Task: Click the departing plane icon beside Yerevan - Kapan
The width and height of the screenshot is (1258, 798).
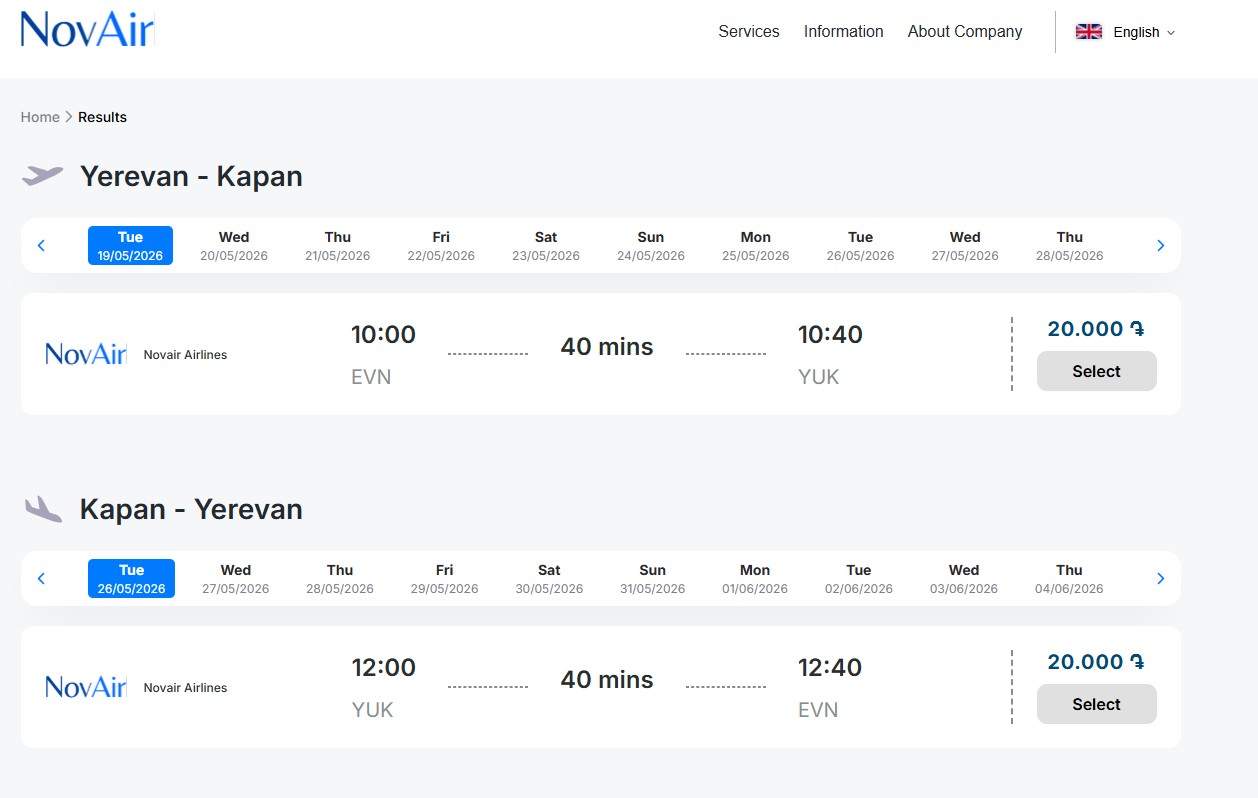Action: pos(43,176)
